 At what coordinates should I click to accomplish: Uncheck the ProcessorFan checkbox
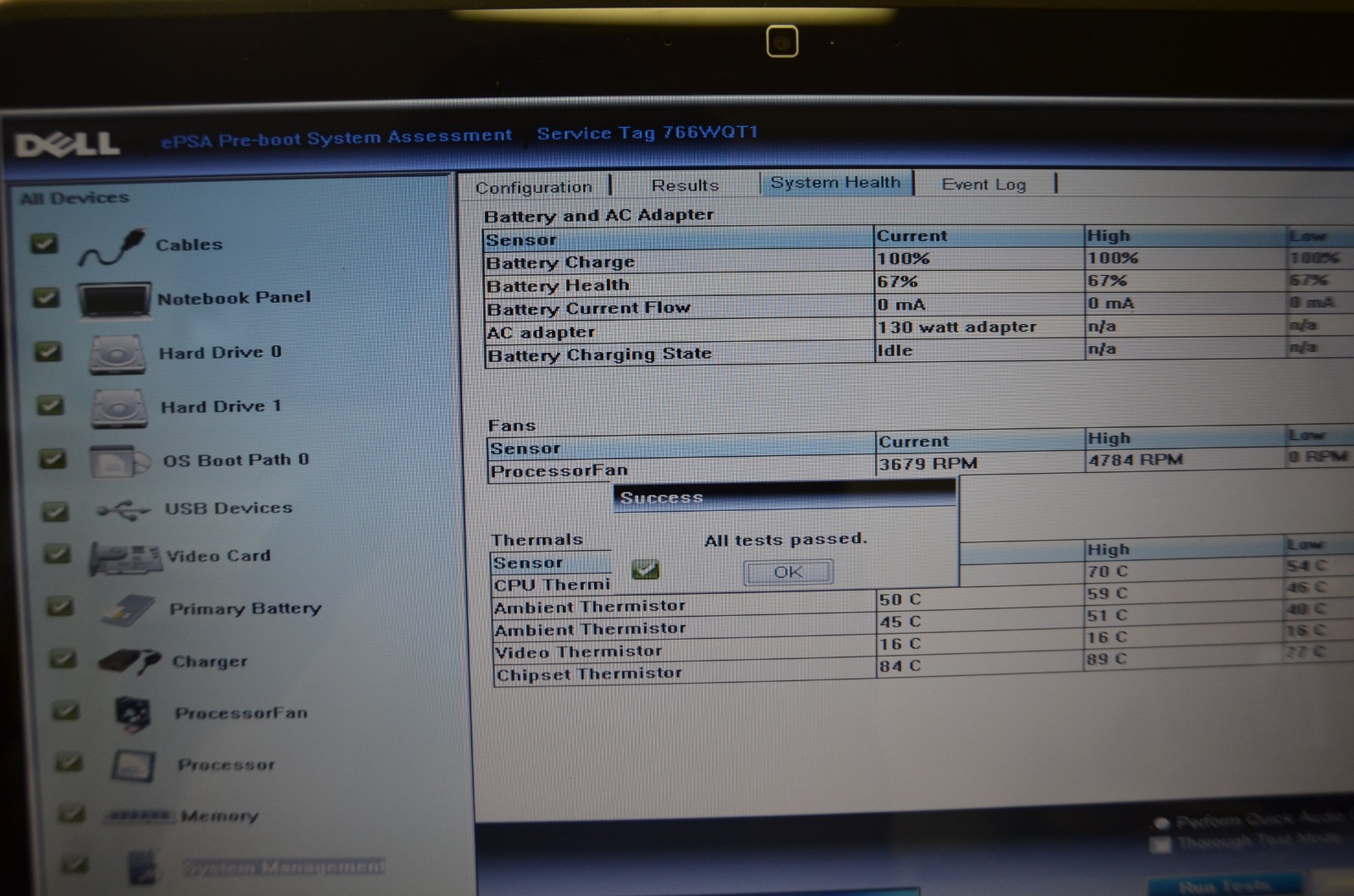tap(66, 711)
